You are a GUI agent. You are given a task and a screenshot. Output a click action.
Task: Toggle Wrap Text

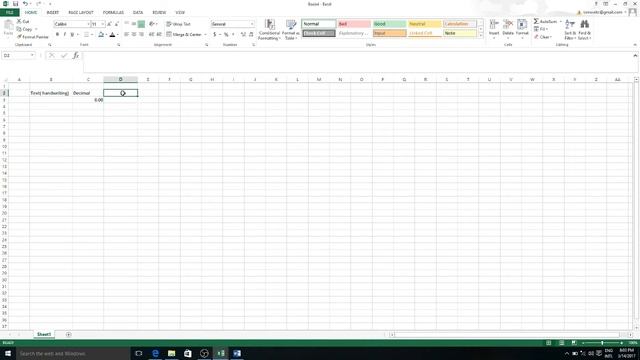[x=178, y=24]
